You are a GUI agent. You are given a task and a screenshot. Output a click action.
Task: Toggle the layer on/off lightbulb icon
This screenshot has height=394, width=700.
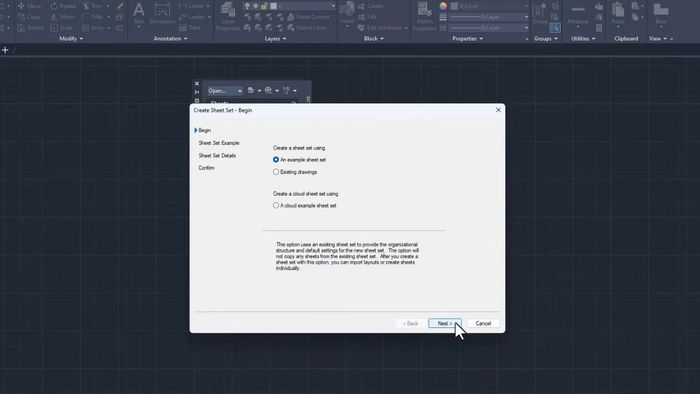tap(247, 6)
